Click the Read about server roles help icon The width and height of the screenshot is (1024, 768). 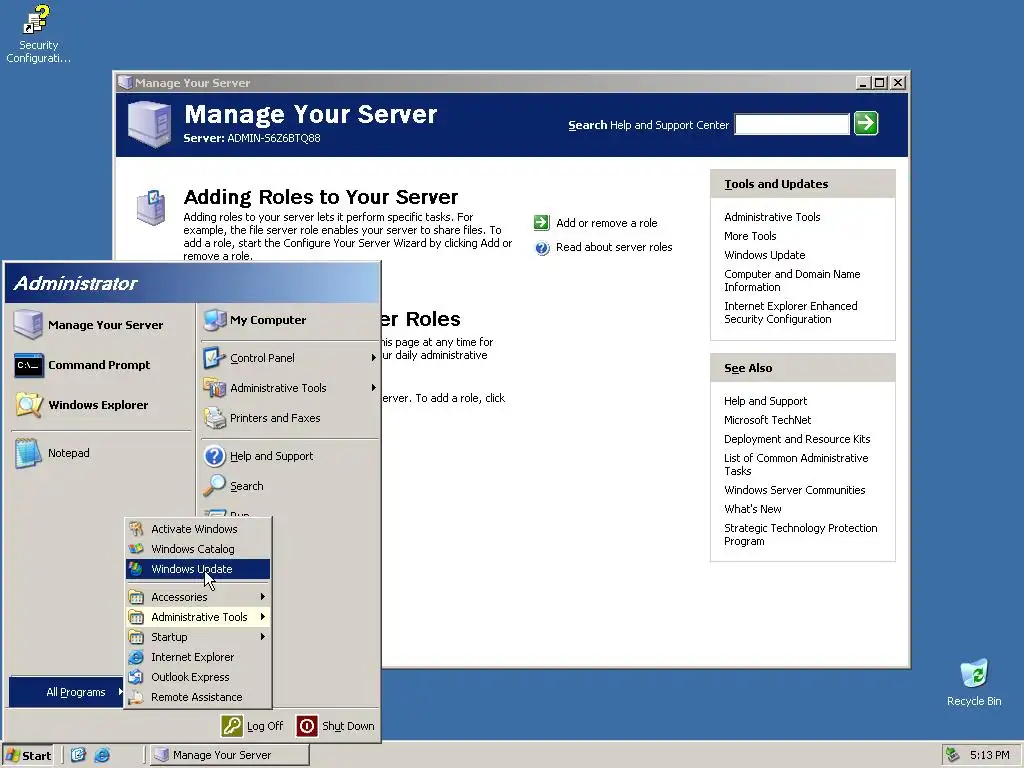(542, 248)
